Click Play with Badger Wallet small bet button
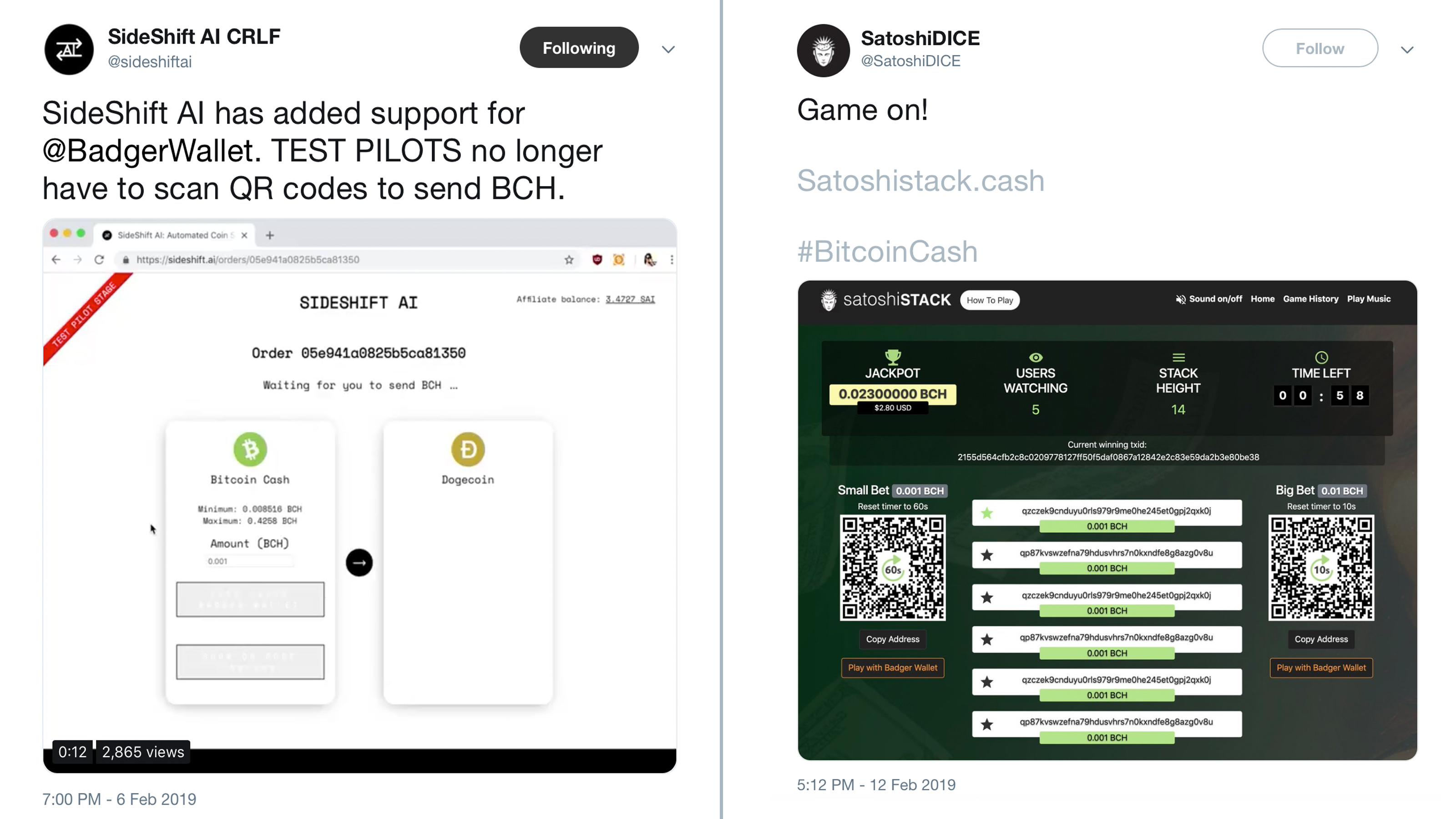Image resolution: width=1456 pixels, height=819 pixels. tap(890, 667)
